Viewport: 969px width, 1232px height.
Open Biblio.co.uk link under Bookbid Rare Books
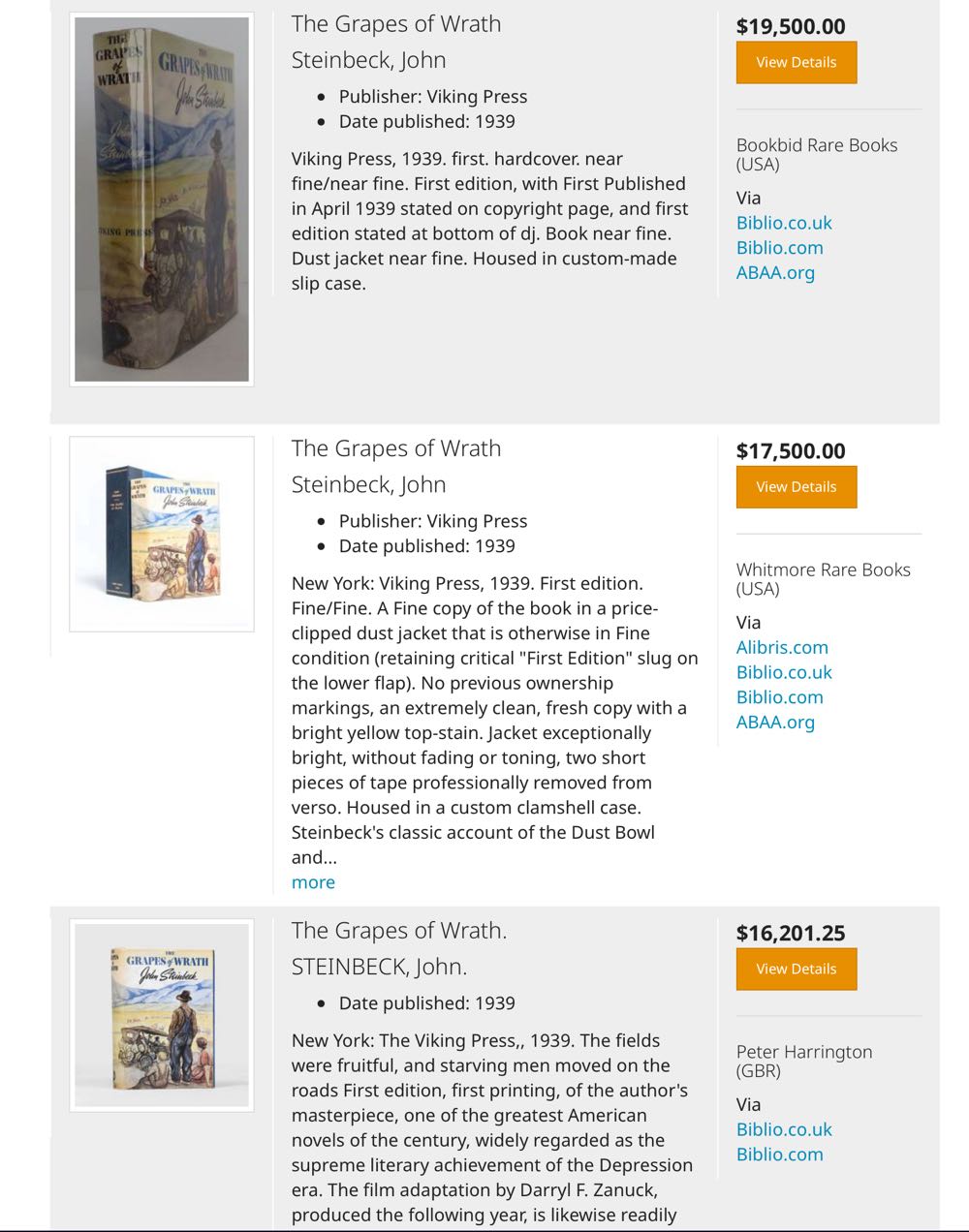pyautogui.click(x=783, y=223)
